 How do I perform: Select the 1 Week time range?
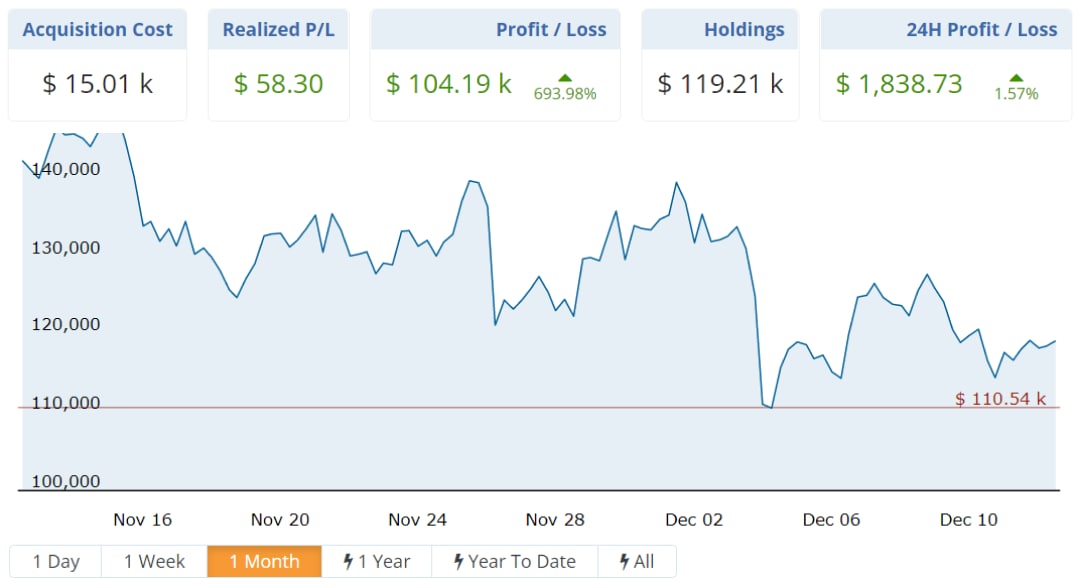[154, 562]
